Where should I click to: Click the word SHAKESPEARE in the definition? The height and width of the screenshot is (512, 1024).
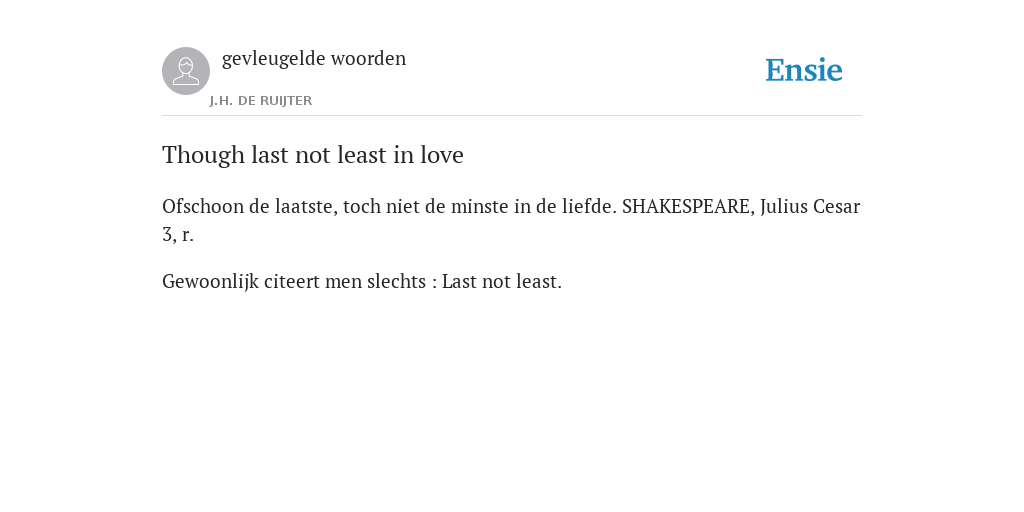point(688,206)
